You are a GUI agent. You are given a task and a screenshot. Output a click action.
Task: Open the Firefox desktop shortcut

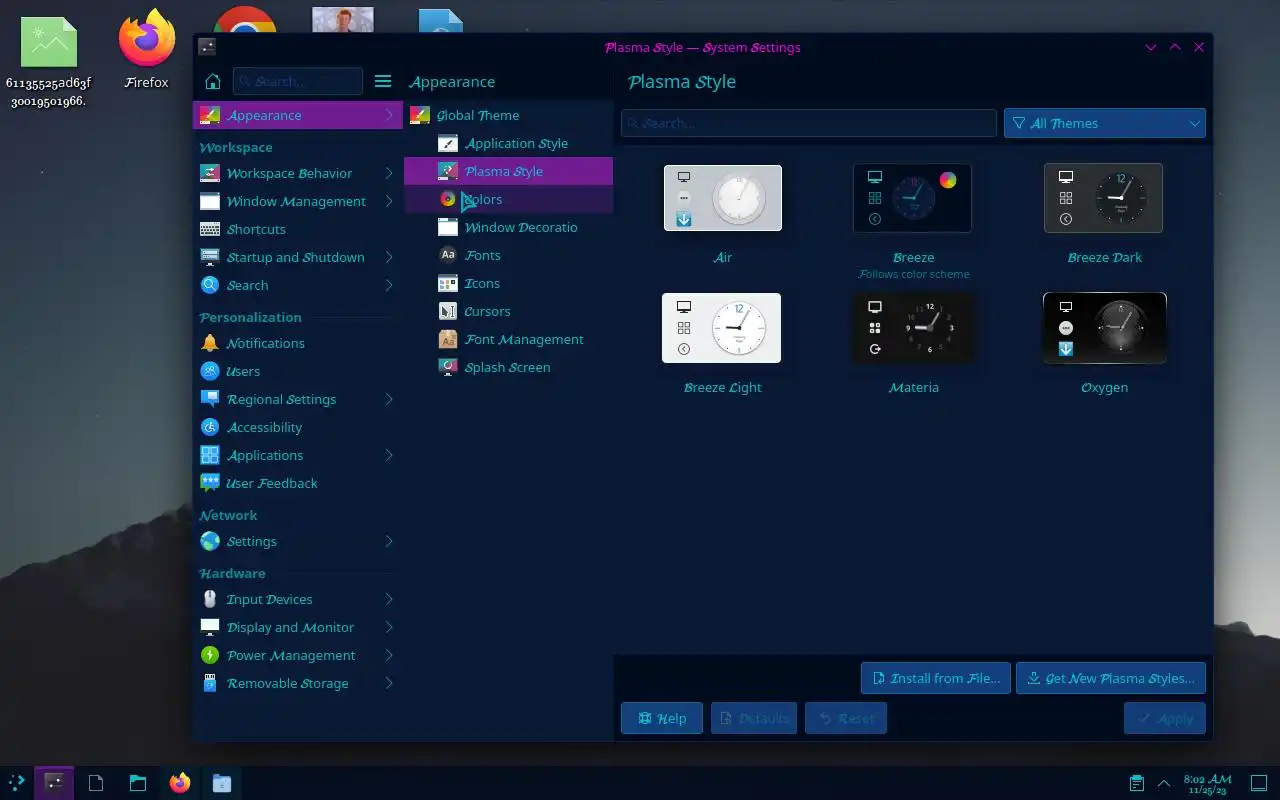(x=146, y=50)
